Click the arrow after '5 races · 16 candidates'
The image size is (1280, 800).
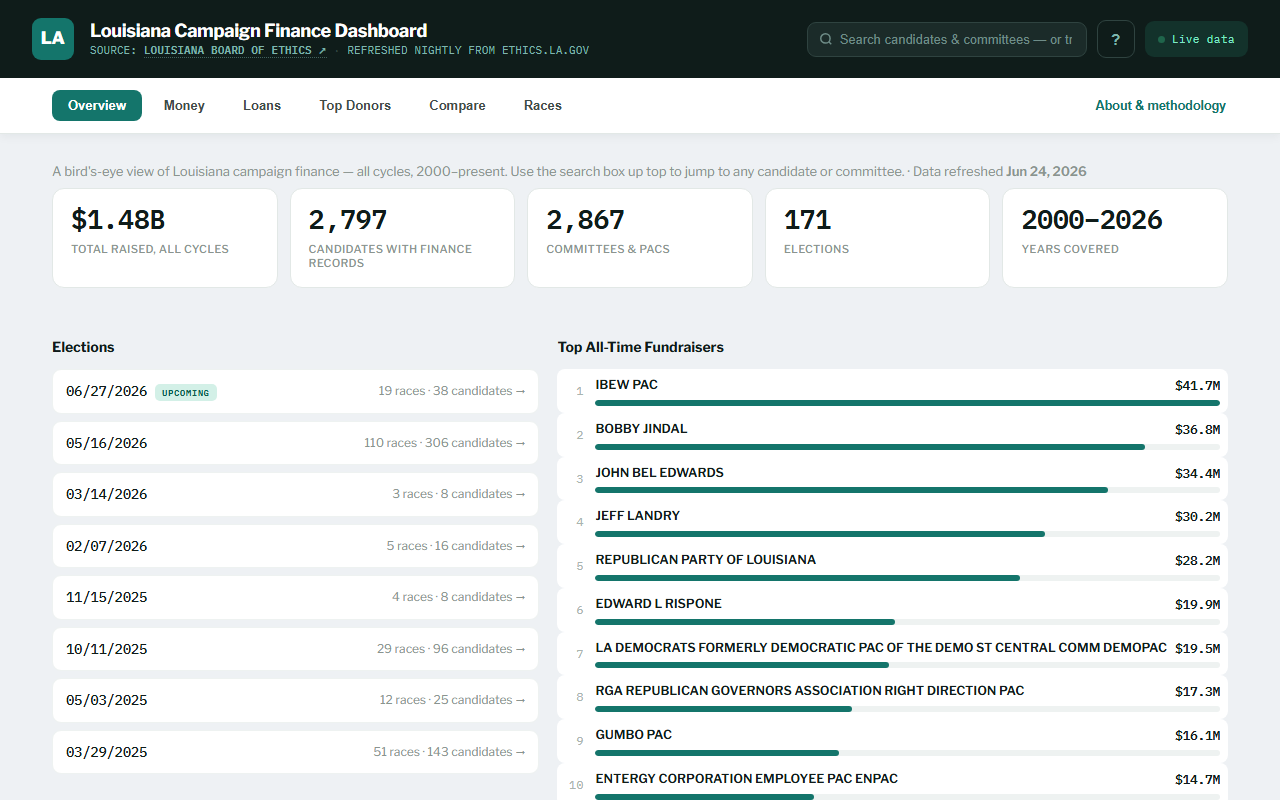point(520,546)
